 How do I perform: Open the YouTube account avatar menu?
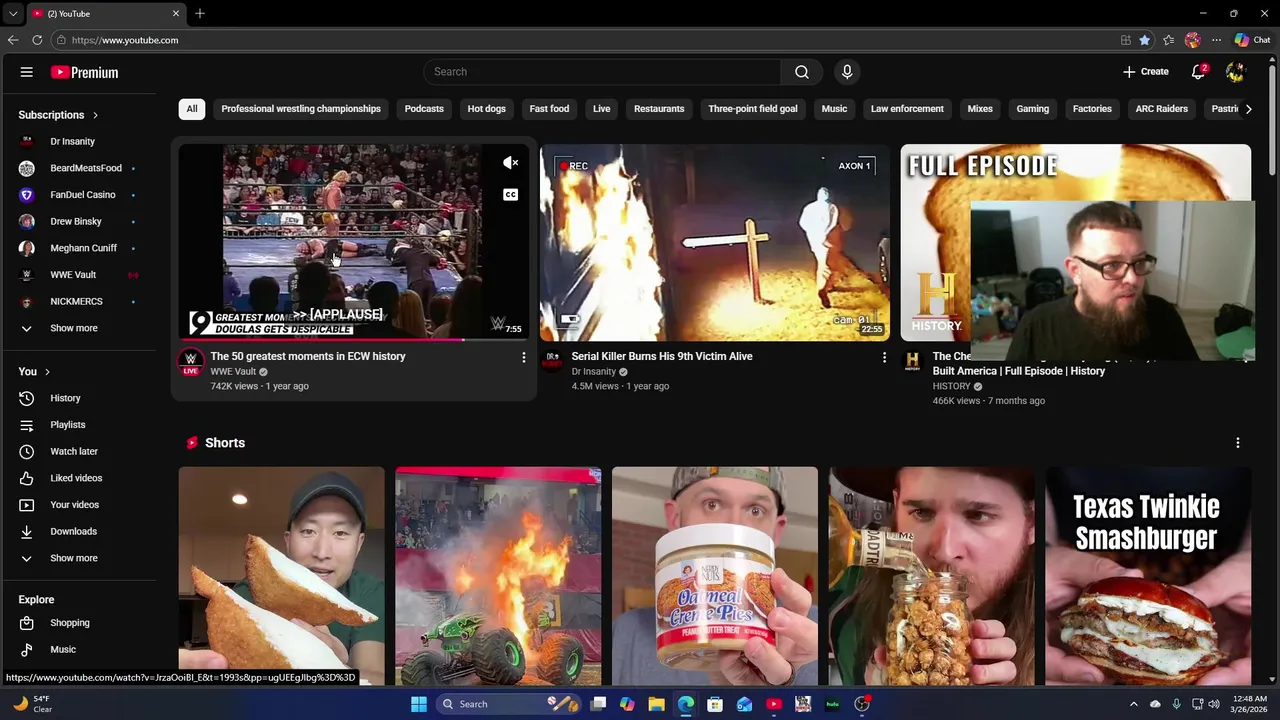[x=1236, y=72]
